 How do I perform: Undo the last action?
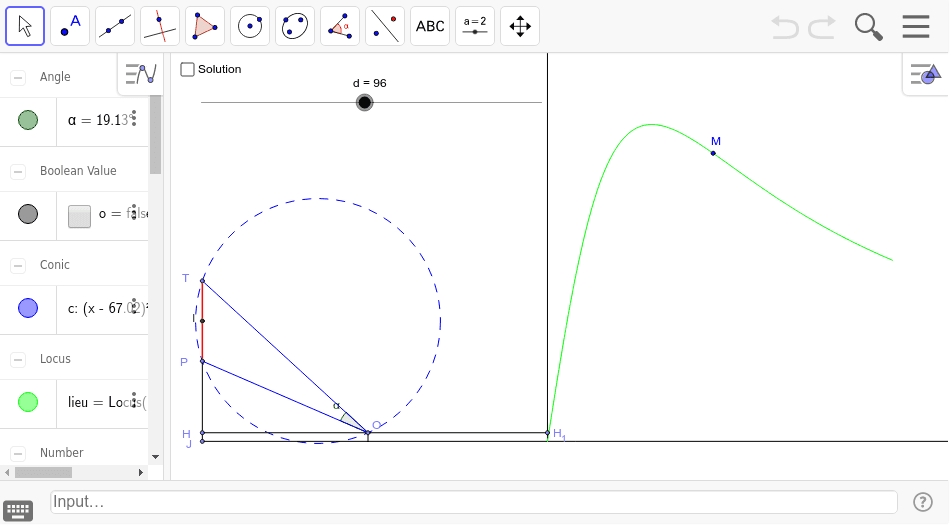point(785,27)
